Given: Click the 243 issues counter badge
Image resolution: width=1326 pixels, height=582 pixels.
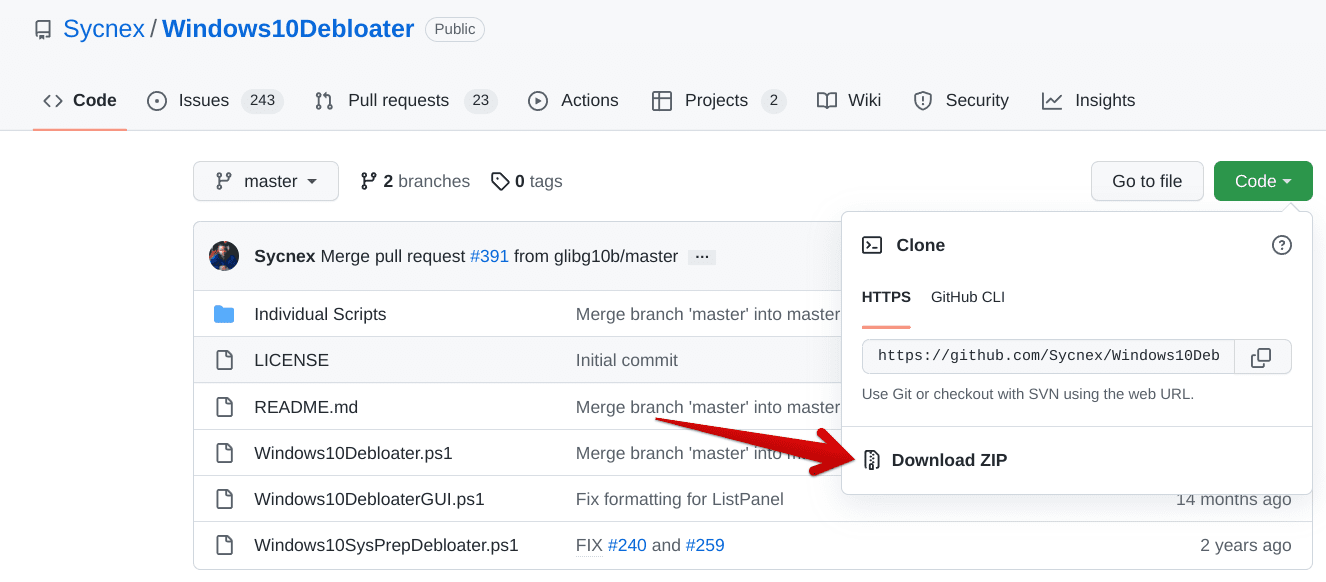Looking at the screenshot, I should point(263,101).
